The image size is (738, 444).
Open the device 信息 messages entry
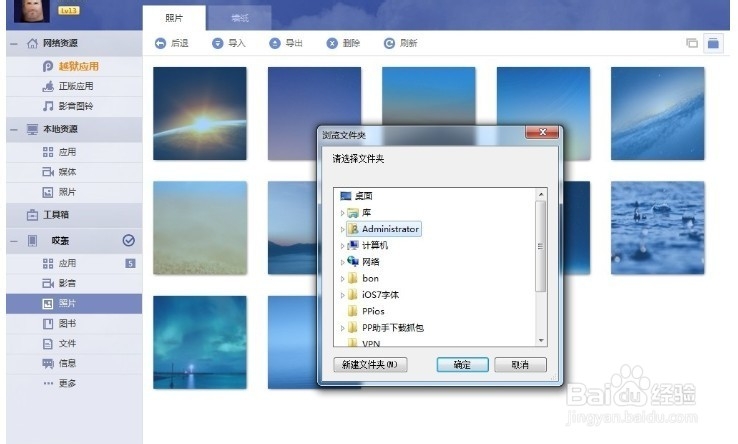(74, 363)
